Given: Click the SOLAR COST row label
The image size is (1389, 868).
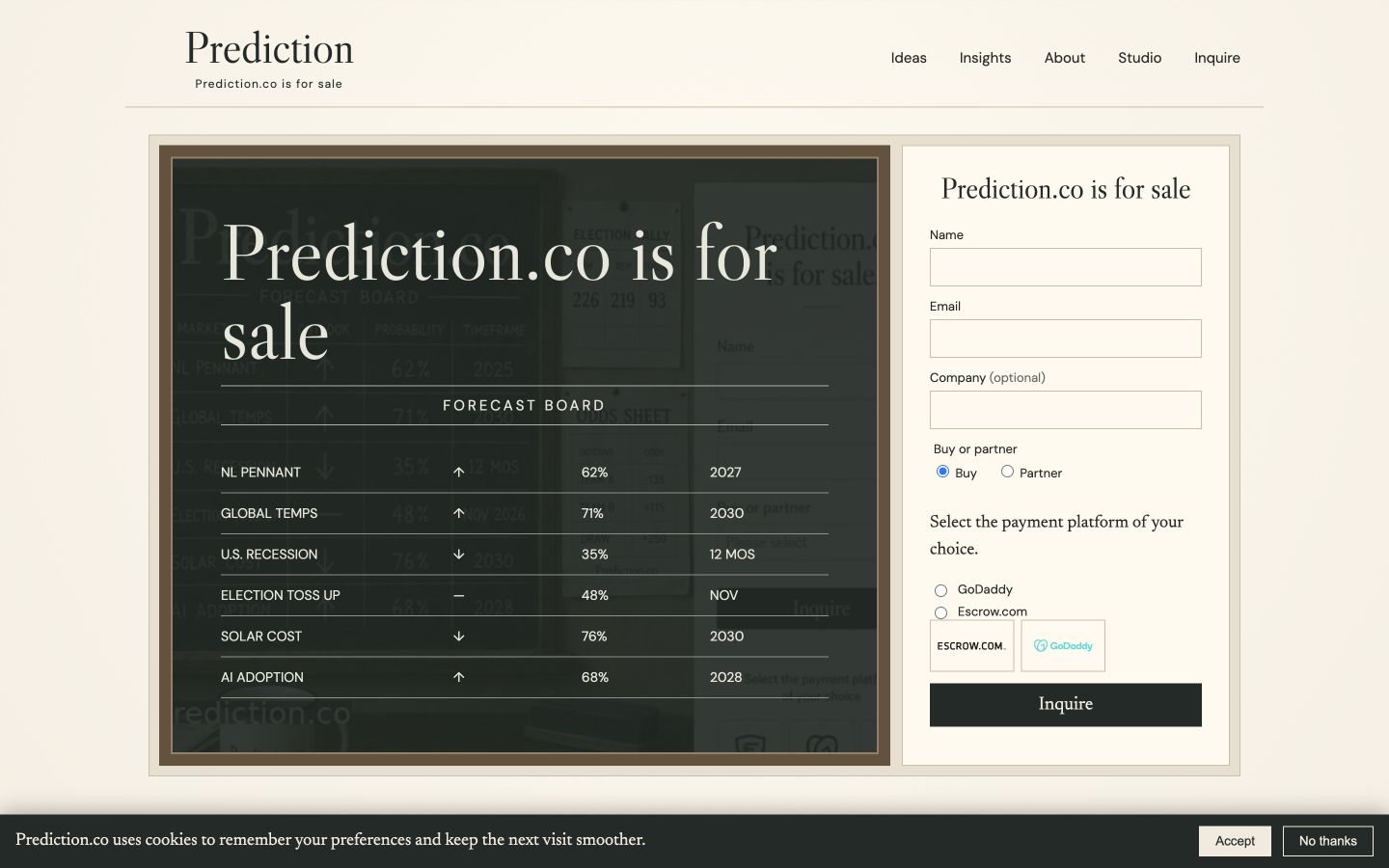Looking at the screenshot, I should click(261, 637).
